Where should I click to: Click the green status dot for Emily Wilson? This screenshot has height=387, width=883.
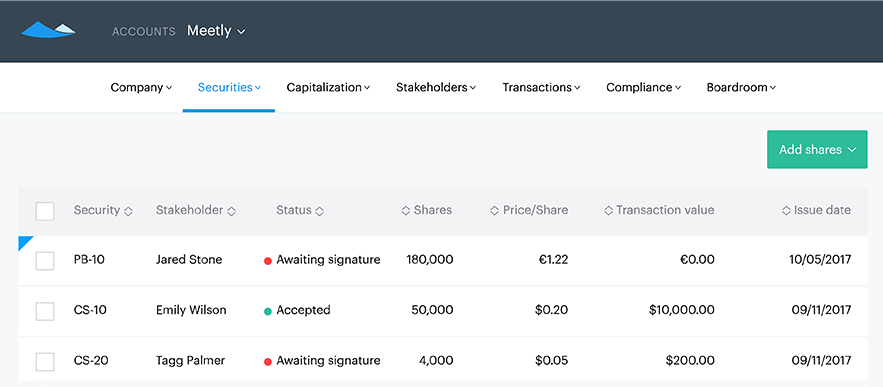click(268, 311)
